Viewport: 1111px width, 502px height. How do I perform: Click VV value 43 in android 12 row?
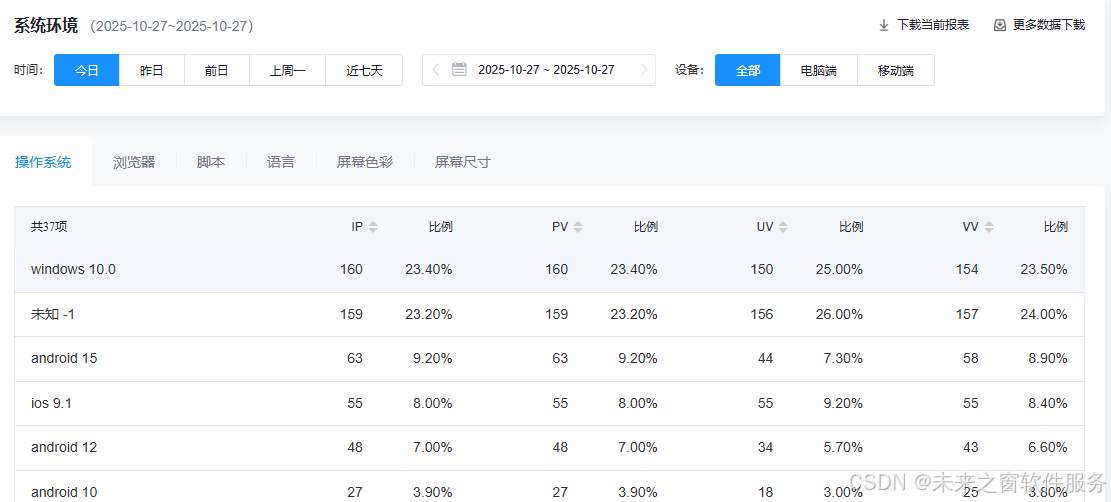click(x=971, y=448)
